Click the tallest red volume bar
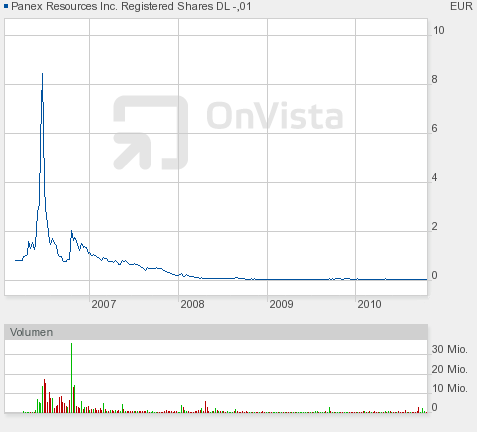 point(44,396)
